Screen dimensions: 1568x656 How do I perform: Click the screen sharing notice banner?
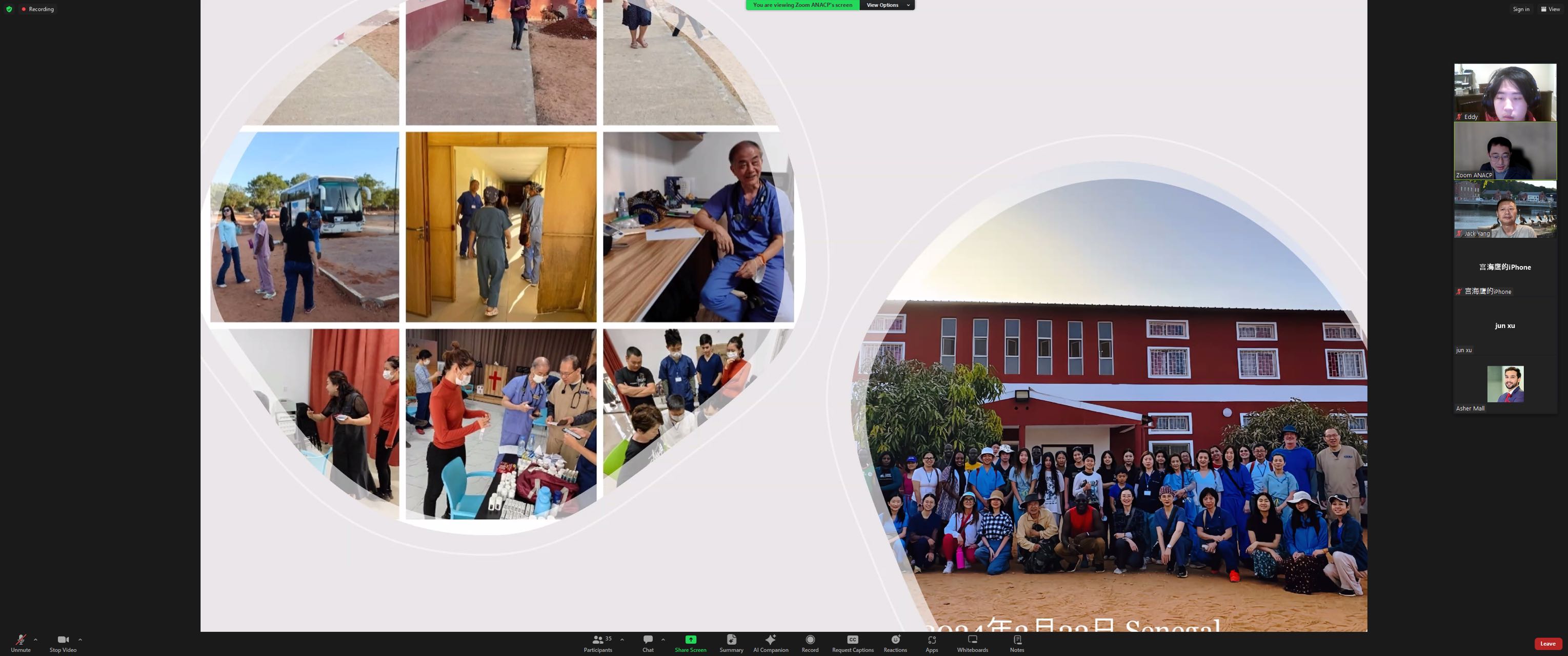pyautogui.click(x=802, y=5)
